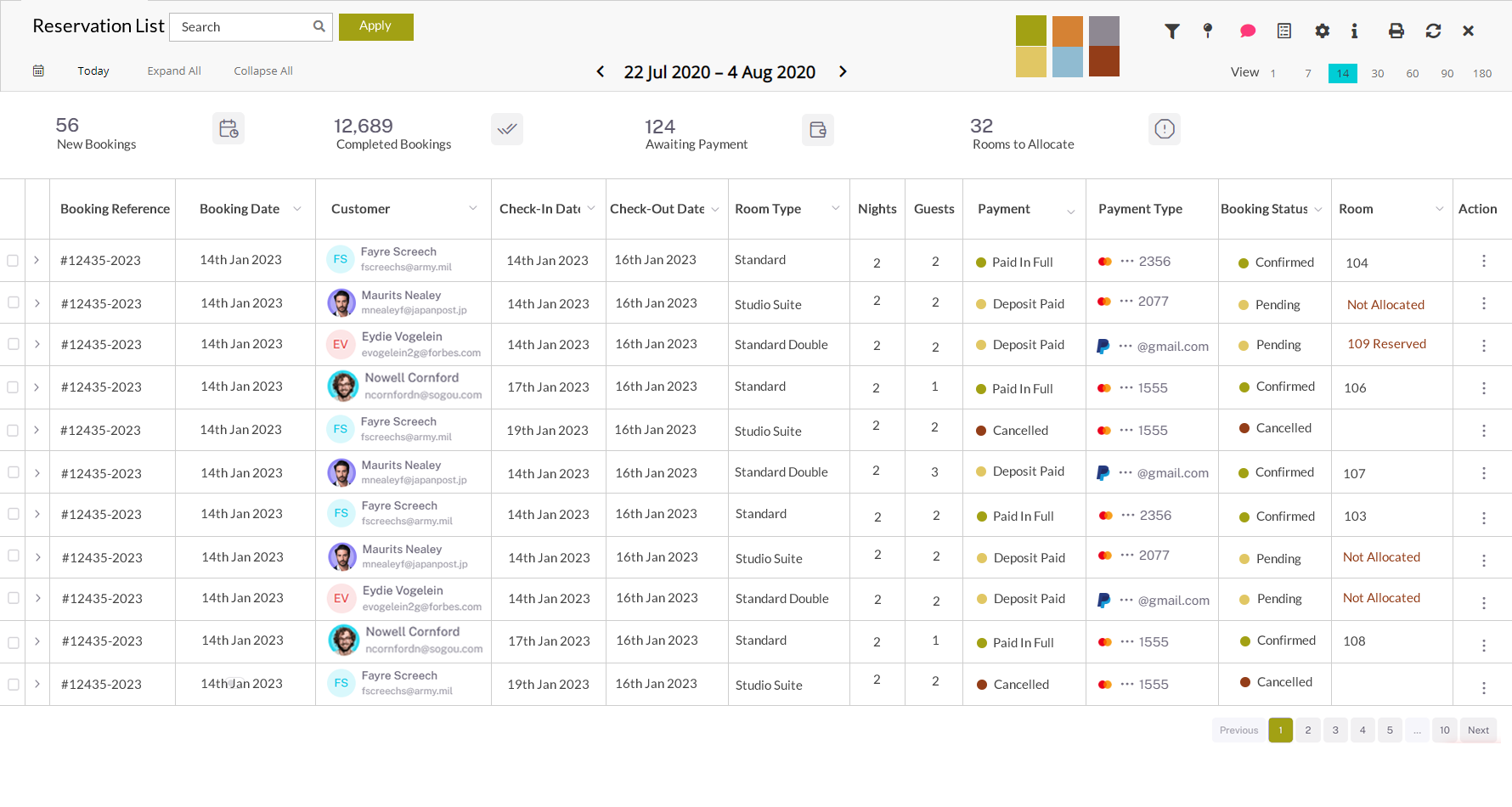Screen dimensions: 1512x807
Task: Open the filter funnel icon
Action: pyautogui.click(x=1171, y=31)
